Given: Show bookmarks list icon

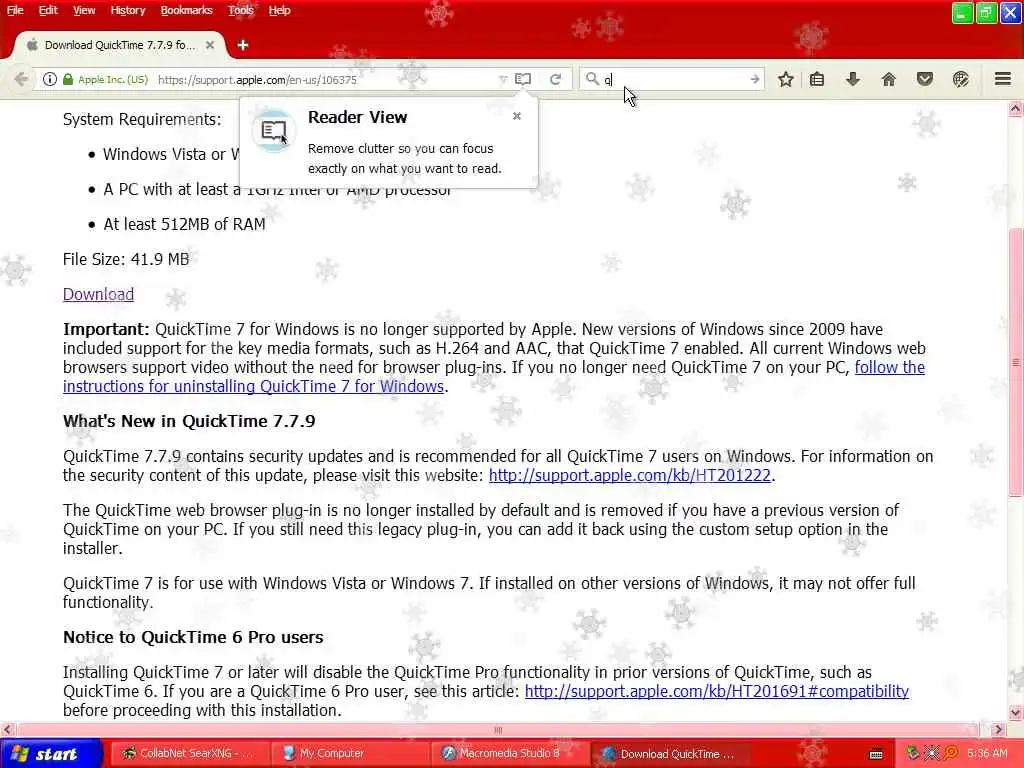Looking at the screenshot, I should click(x=817, y=80).
